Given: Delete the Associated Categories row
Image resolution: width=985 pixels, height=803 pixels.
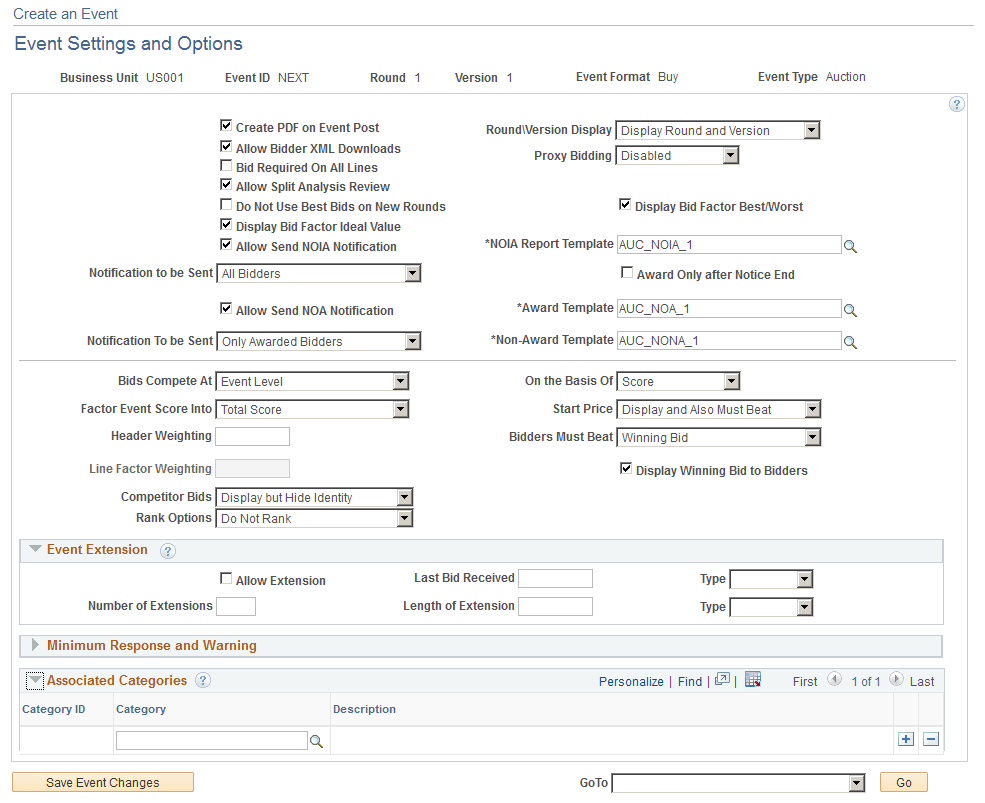Looking at the screenshot, I should click(930, 738).
